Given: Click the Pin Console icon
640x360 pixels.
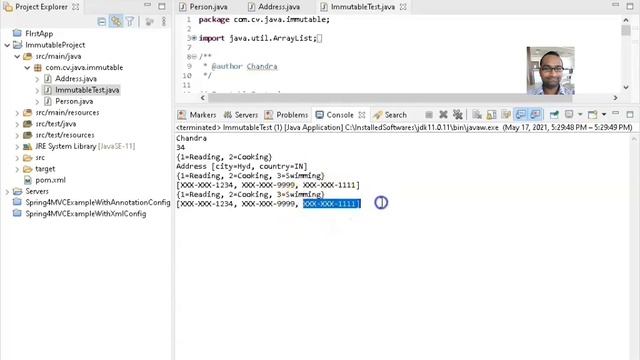Looking at the screenshot, I should [x=554, y=115].
